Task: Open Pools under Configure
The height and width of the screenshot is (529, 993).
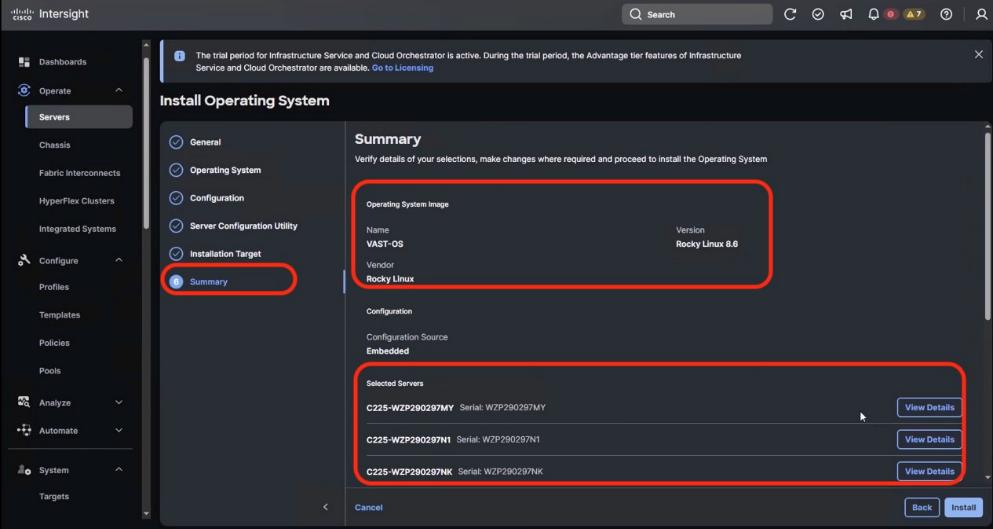Action: click(x=50, y=371)
